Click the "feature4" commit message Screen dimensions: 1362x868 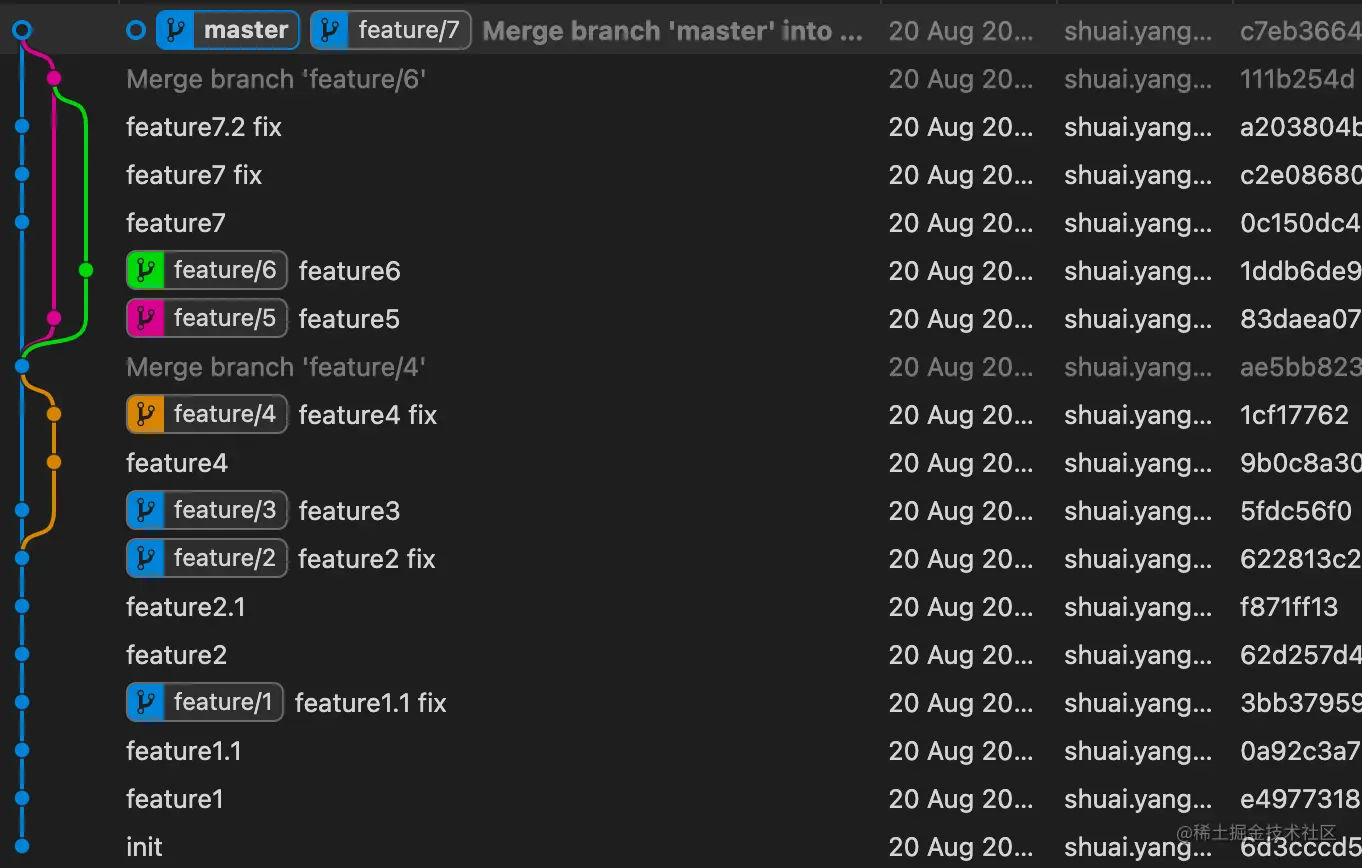[177, 463]
